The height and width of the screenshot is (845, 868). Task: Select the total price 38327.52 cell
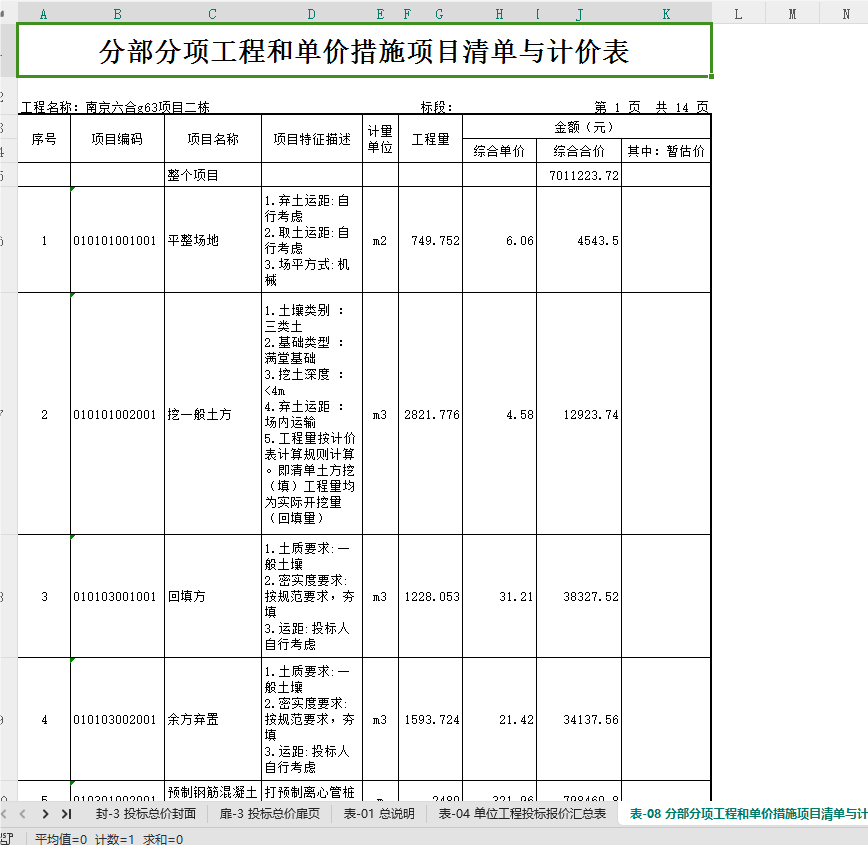click(579, 596)
